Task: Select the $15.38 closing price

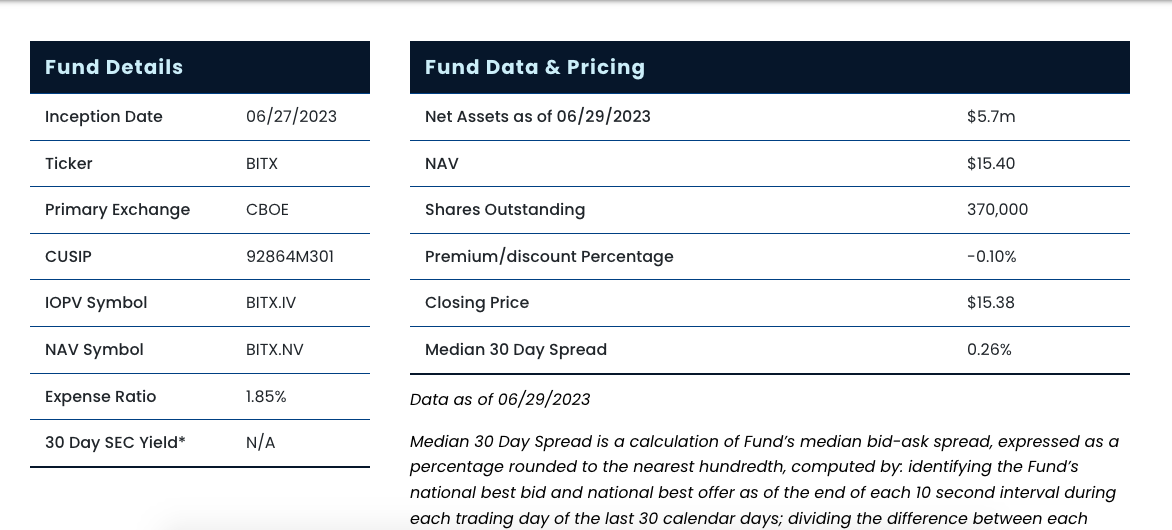Action: click(x=991, y=302)
